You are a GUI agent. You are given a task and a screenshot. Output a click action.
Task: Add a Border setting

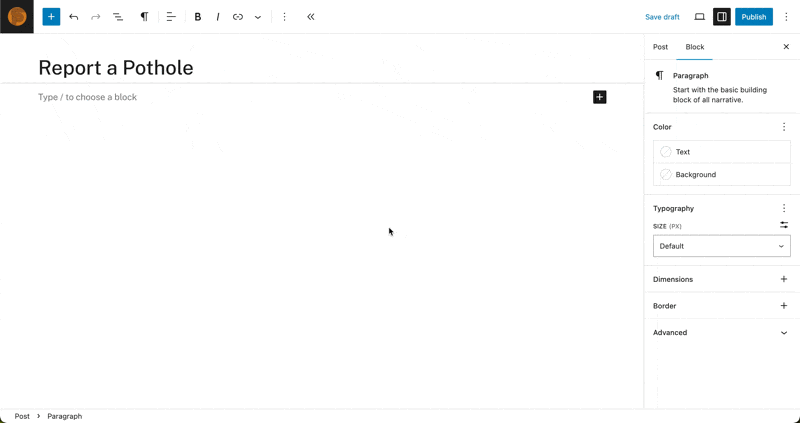784,306
